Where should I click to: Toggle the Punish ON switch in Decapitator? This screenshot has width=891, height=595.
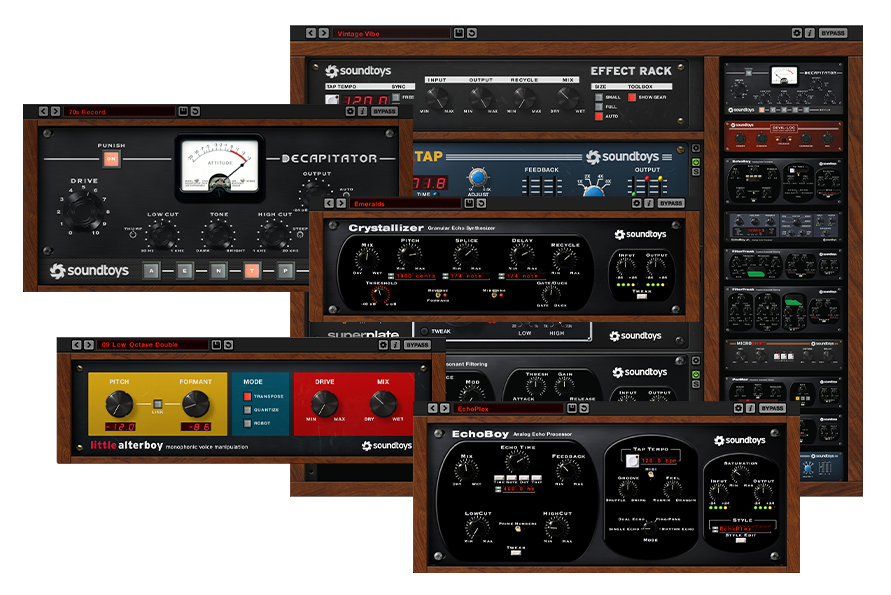(x=111, y=159)
